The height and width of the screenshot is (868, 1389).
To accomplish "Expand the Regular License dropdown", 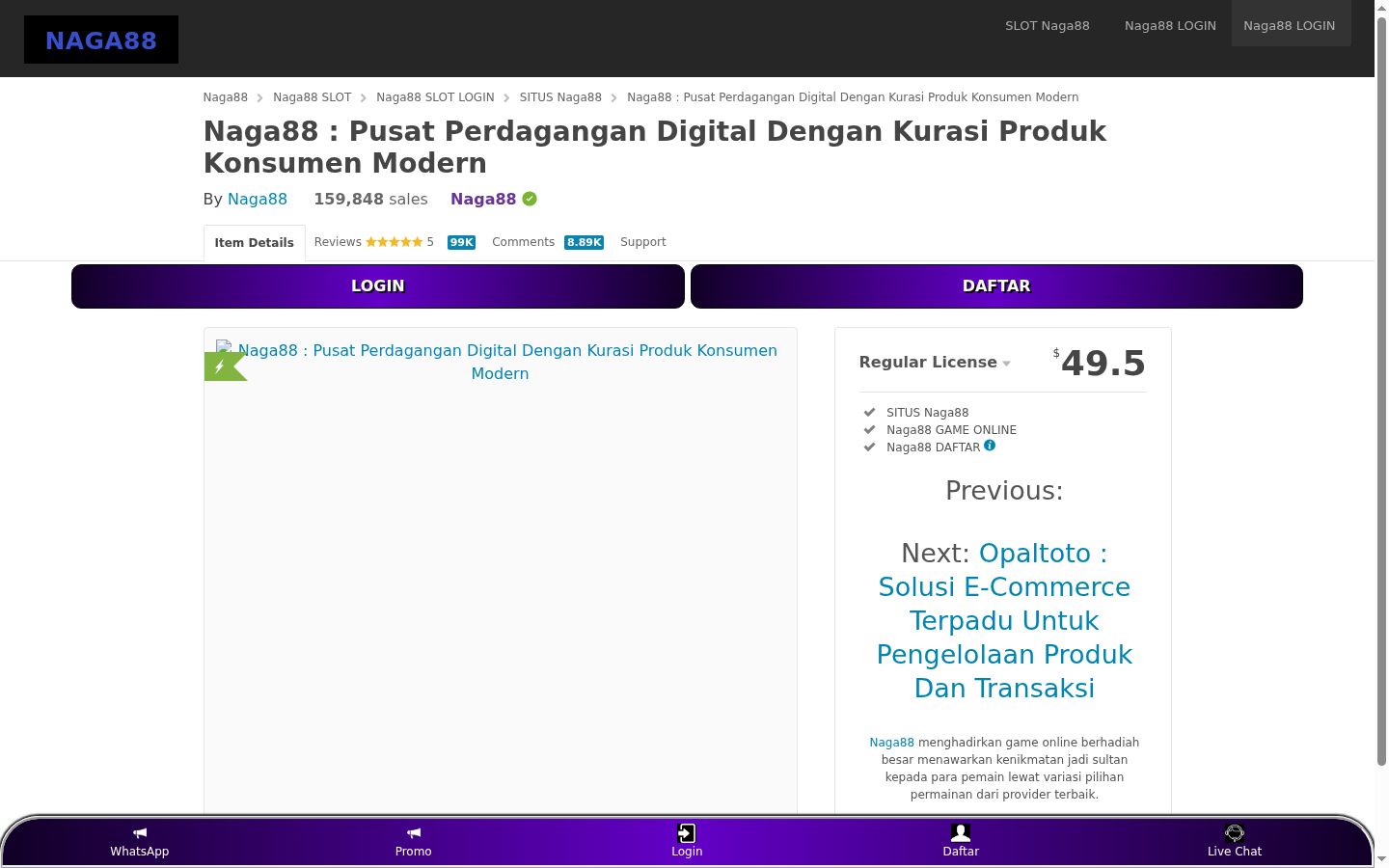I will tap(935, 363).
